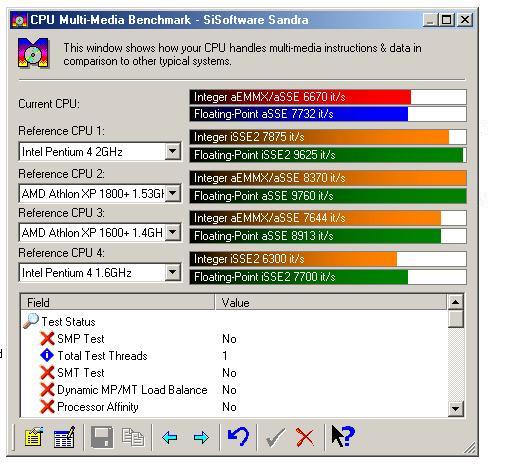Click the results list scrollbar down arrow
Viewport: 512px width, 465px height.
tap(455, 408)
